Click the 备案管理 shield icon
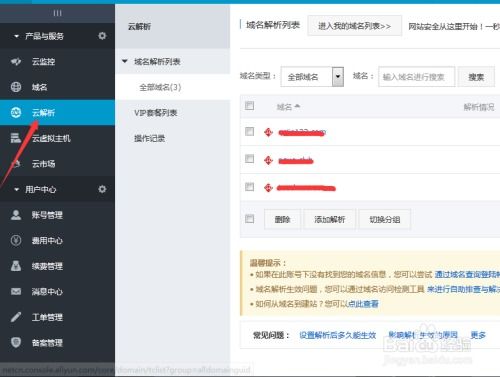 click(x=16, y=342)
